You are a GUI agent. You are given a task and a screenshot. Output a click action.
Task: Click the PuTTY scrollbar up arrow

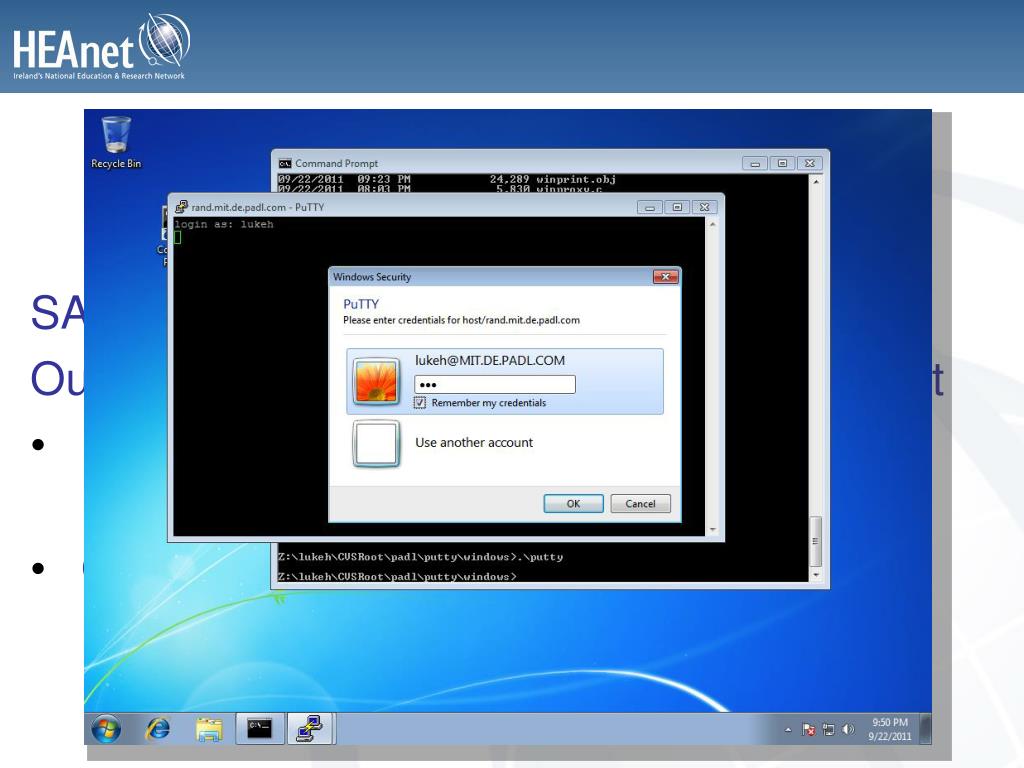712,225
